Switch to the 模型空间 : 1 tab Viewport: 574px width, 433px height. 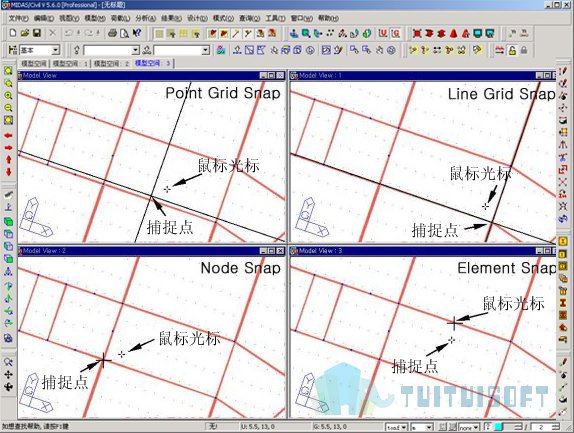[x=70, y=63]
